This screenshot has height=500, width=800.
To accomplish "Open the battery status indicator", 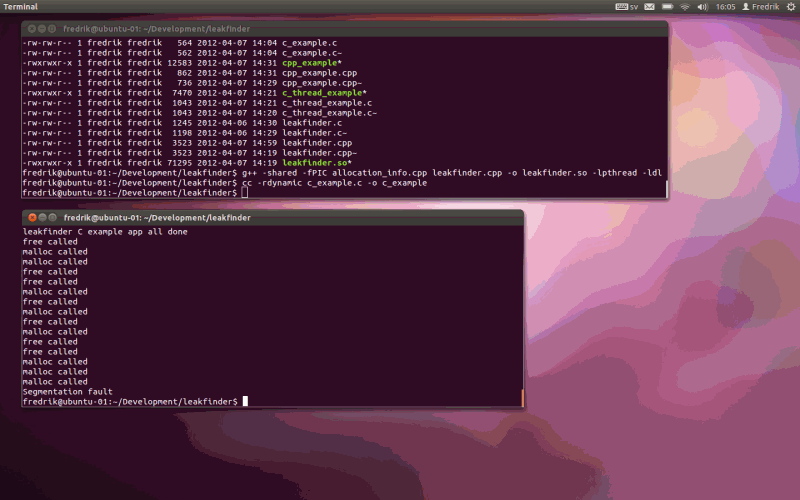I will click(x=667, y=7).
